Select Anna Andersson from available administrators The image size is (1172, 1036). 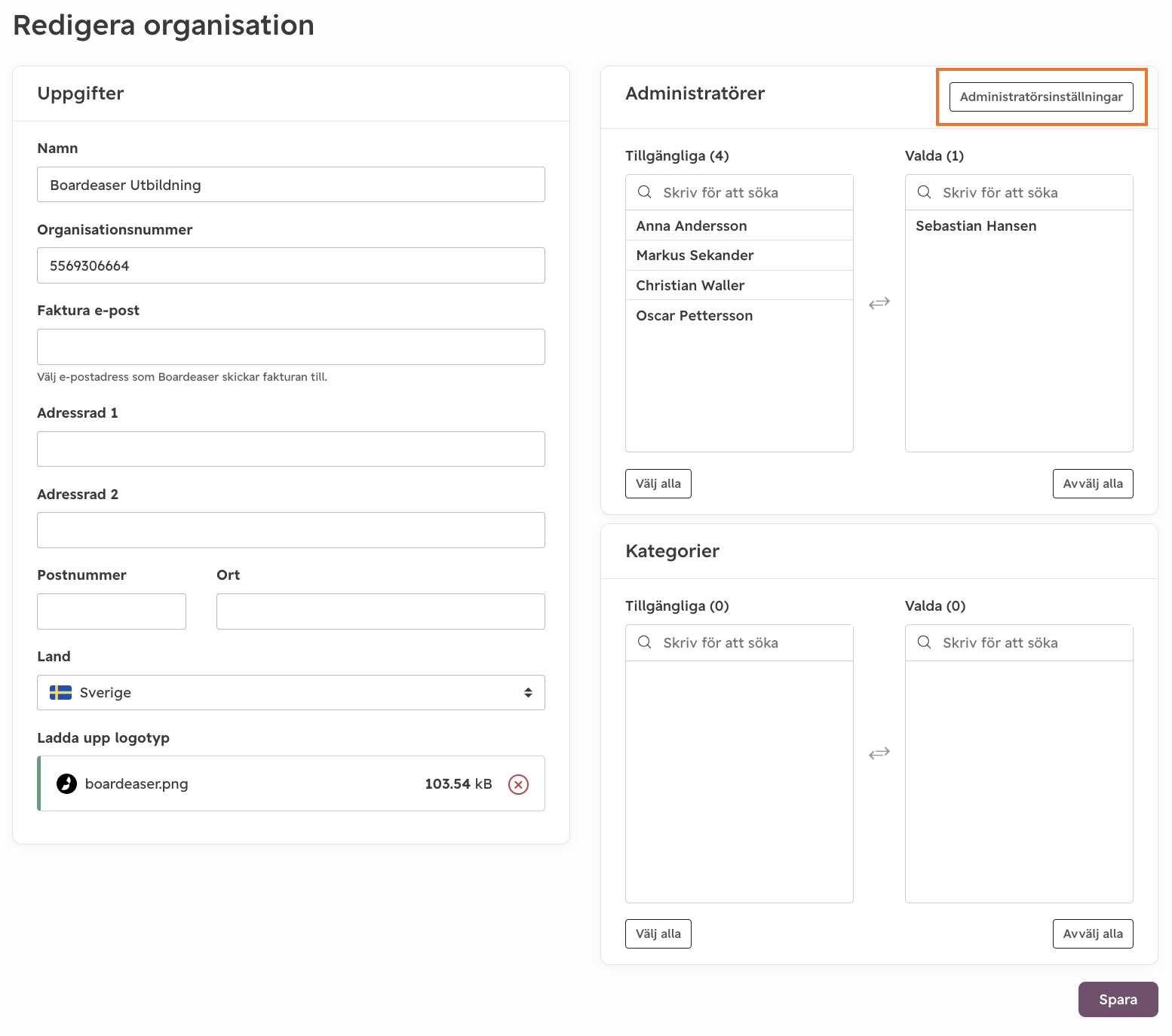coord(739,225)
